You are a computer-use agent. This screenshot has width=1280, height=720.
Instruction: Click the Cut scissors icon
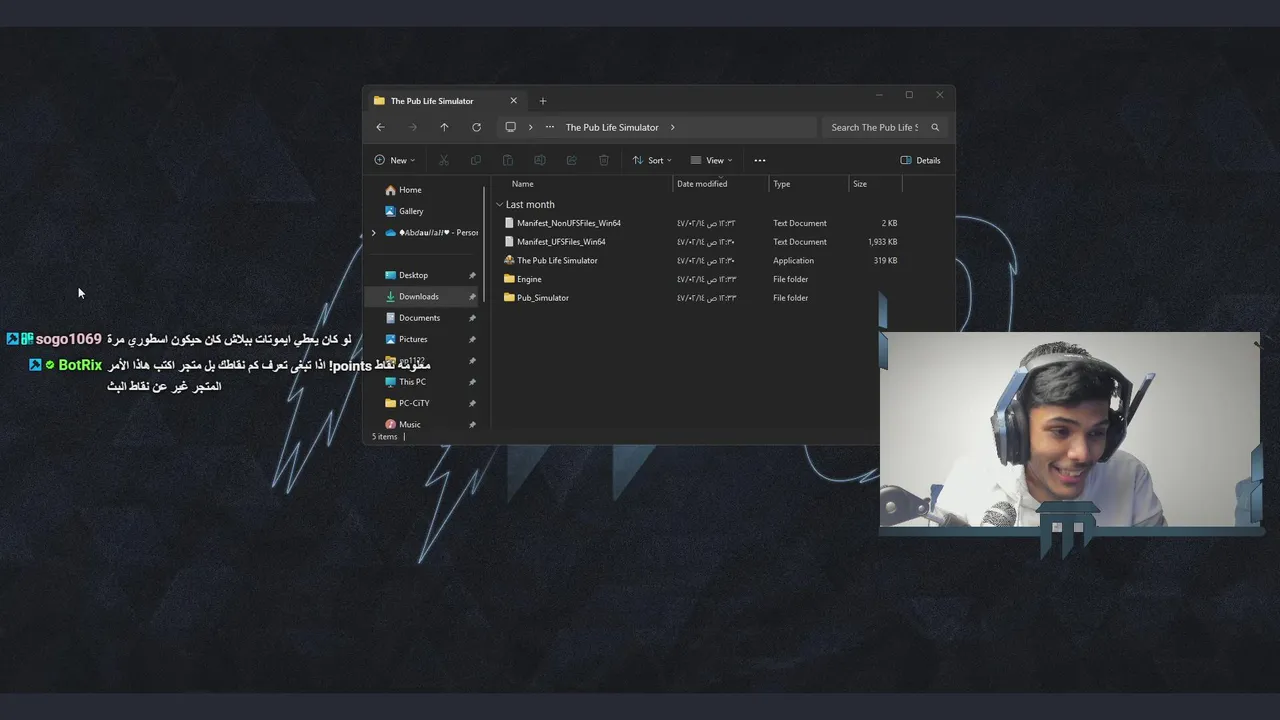point(444,160)
